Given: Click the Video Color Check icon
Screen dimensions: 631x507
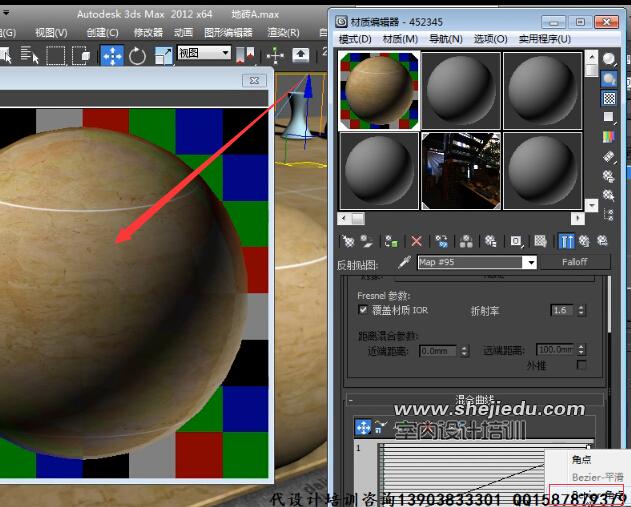Looking at the screenshot, I should (x=609, y=137).
